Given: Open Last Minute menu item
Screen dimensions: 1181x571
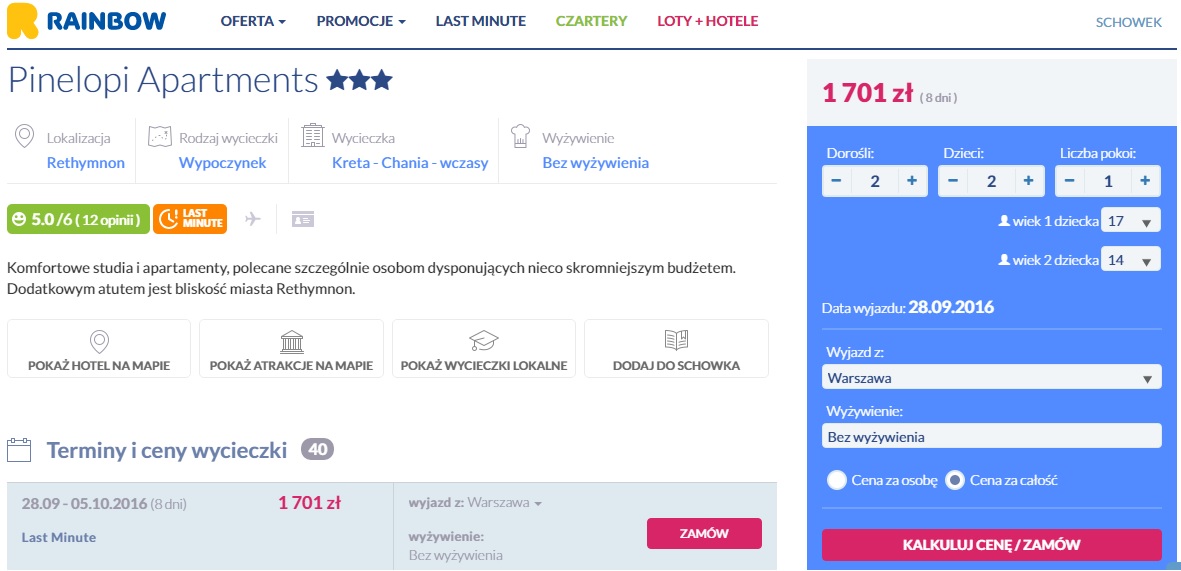Looking at the screenshot, I should [481, 21].
